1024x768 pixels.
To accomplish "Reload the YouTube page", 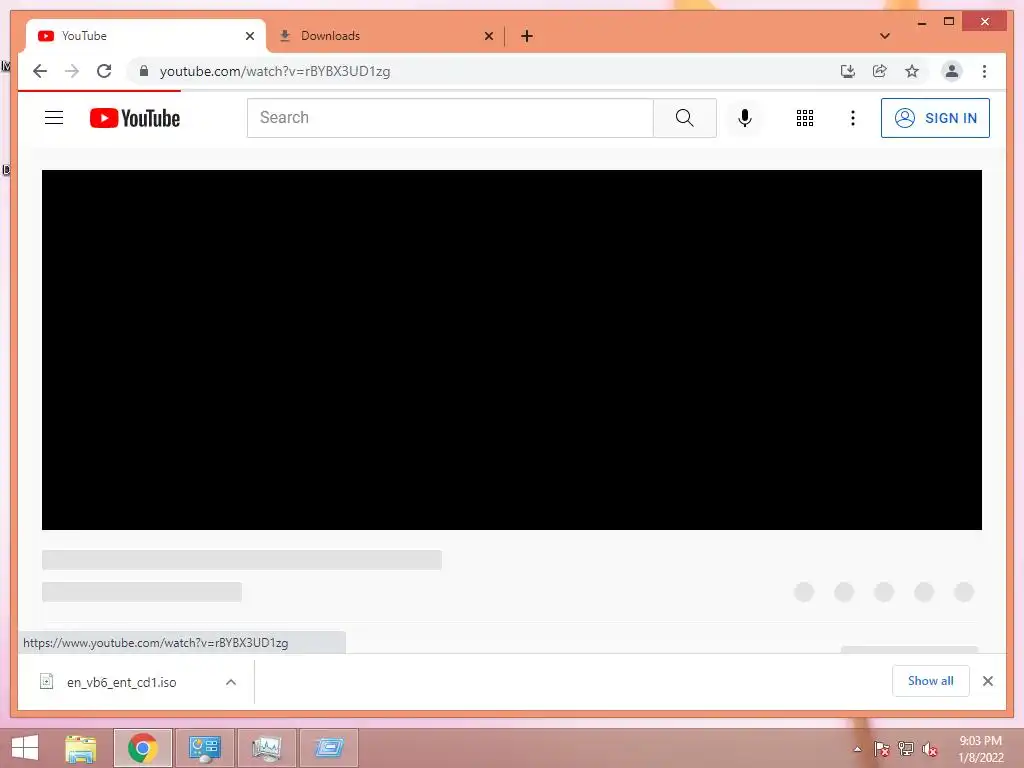I will 104,71.
